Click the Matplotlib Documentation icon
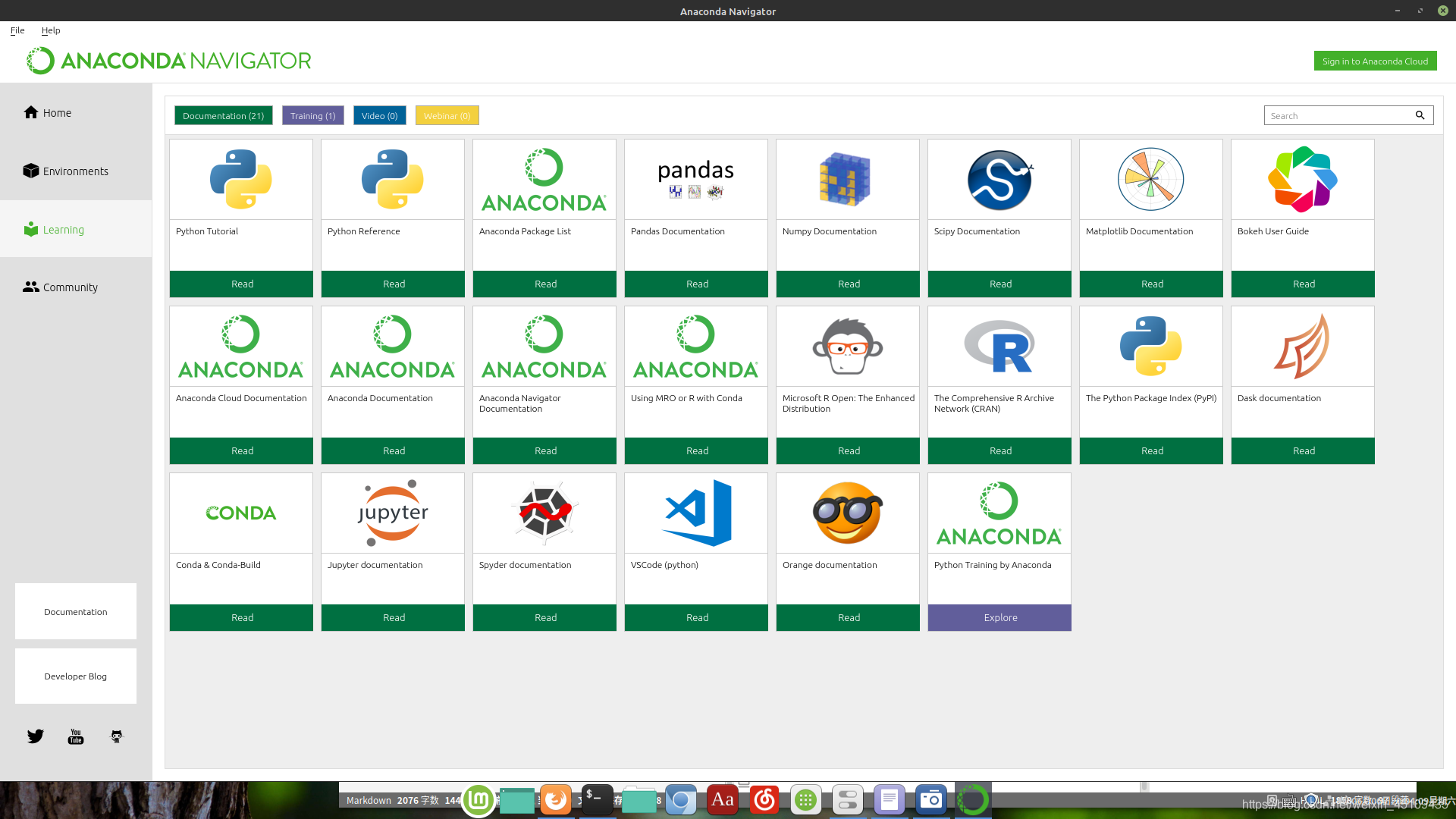The image size is (1456, 819). click(x=1151, y=179)
